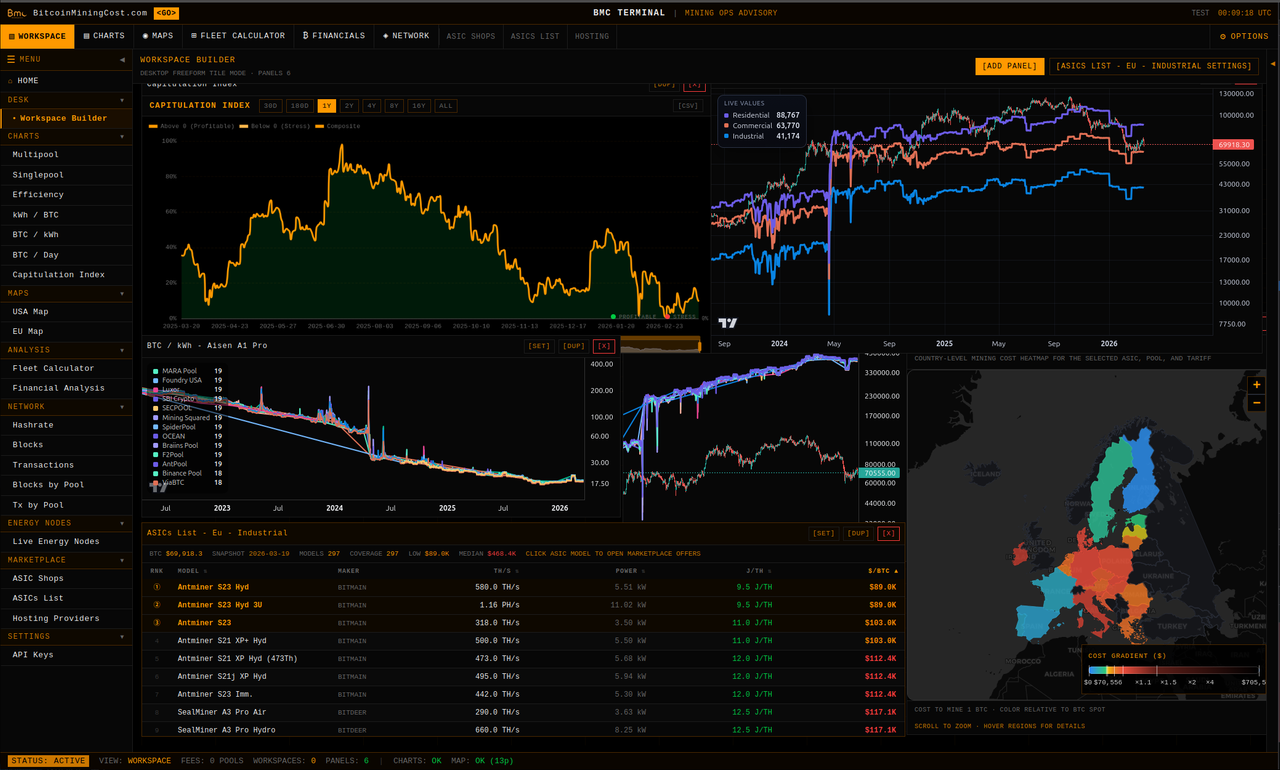Click the TradingView logo on the Capitulation chart

729,323
